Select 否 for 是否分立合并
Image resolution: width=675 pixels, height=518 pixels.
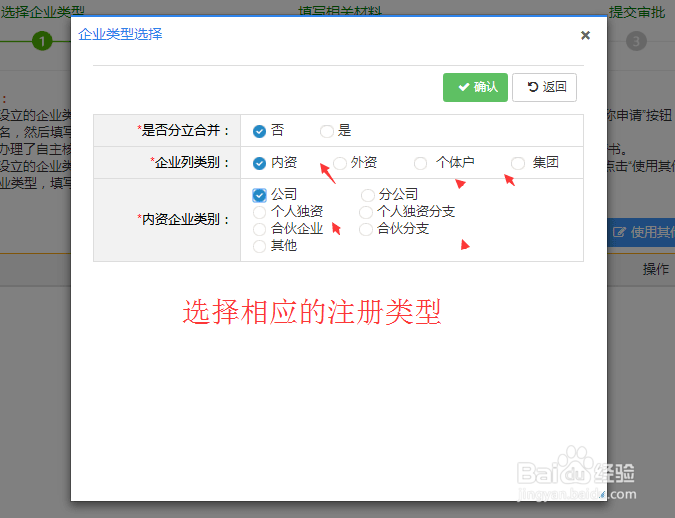coord(259,131)
